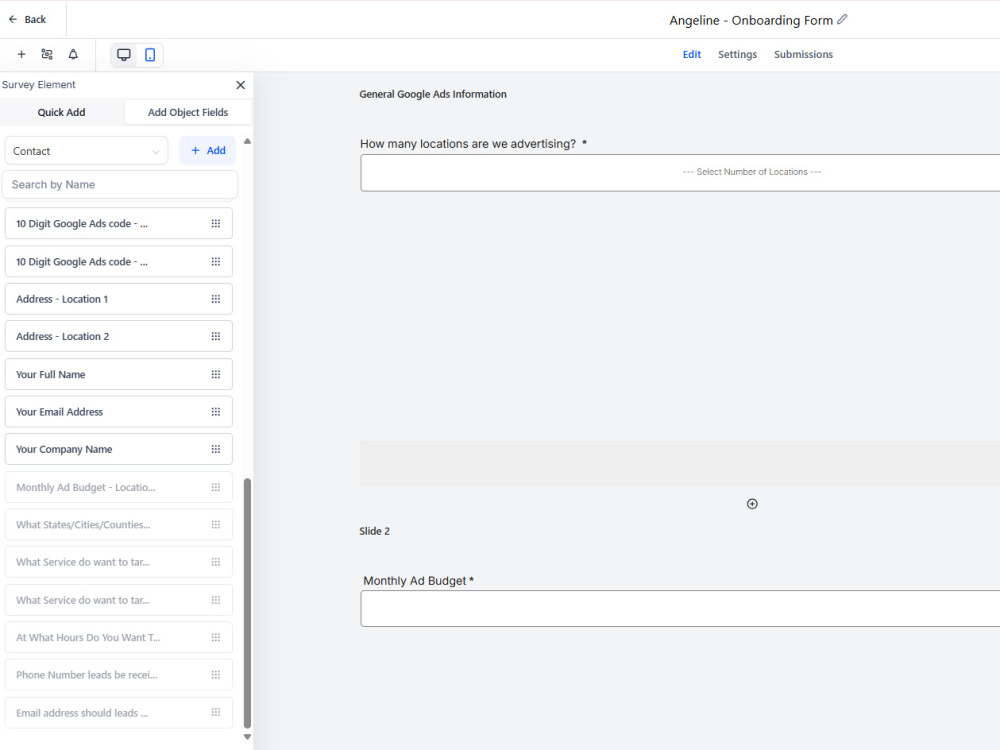1000x750 pixels.
Task: Grab drag handle of At What Hours field
Action: pyautogui.click(x=216, y=637)
